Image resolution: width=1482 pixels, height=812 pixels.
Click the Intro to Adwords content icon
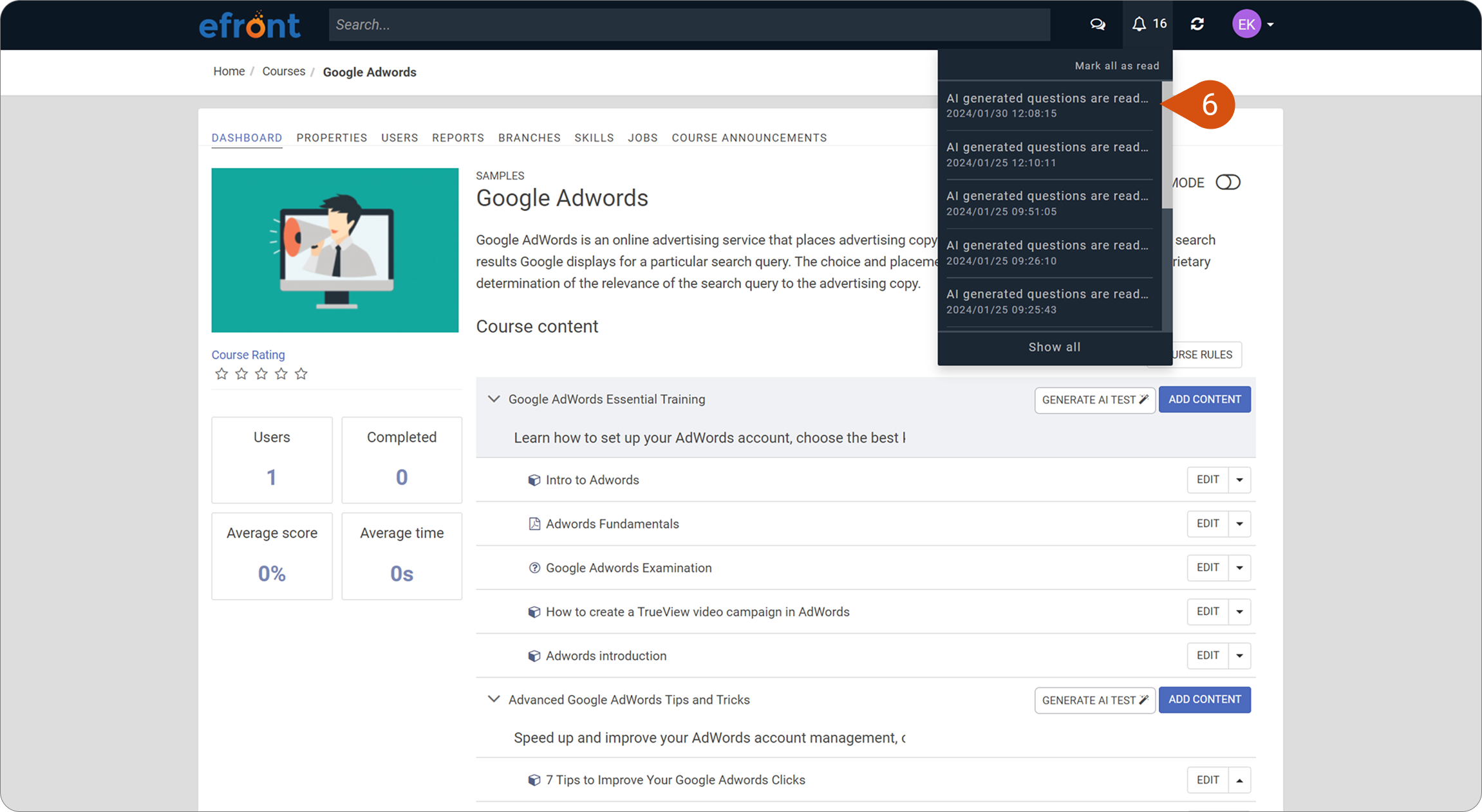pyautogui.click(x=534, y=480)
